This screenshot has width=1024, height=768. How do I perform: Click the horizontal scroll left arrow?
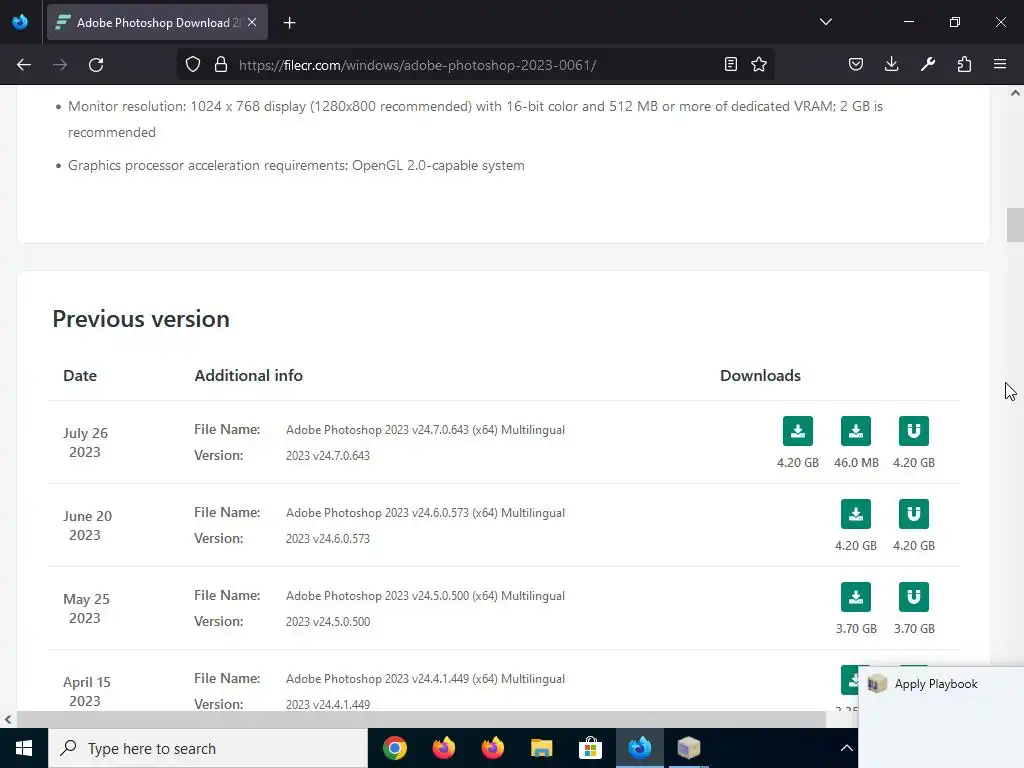pyautogui.click(x=8, y=719)
